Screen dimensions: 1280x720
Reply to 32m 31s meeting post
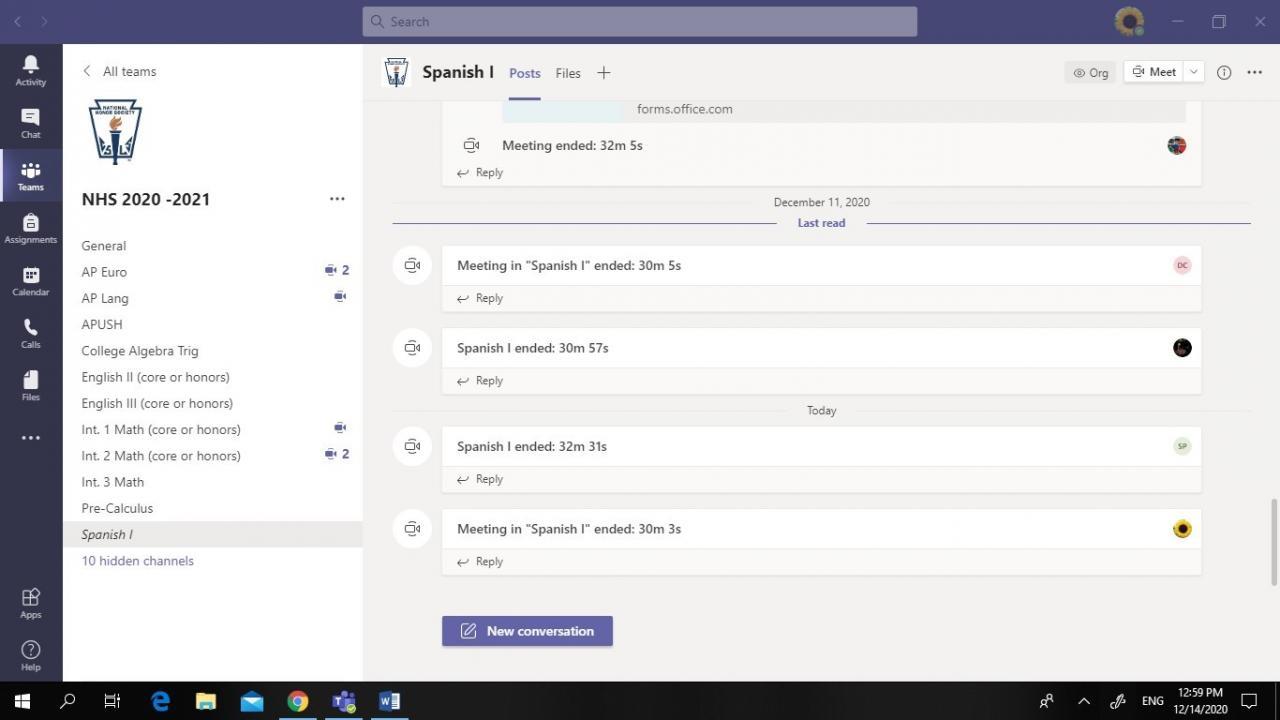pyautogui.click(x=480, y=479)
